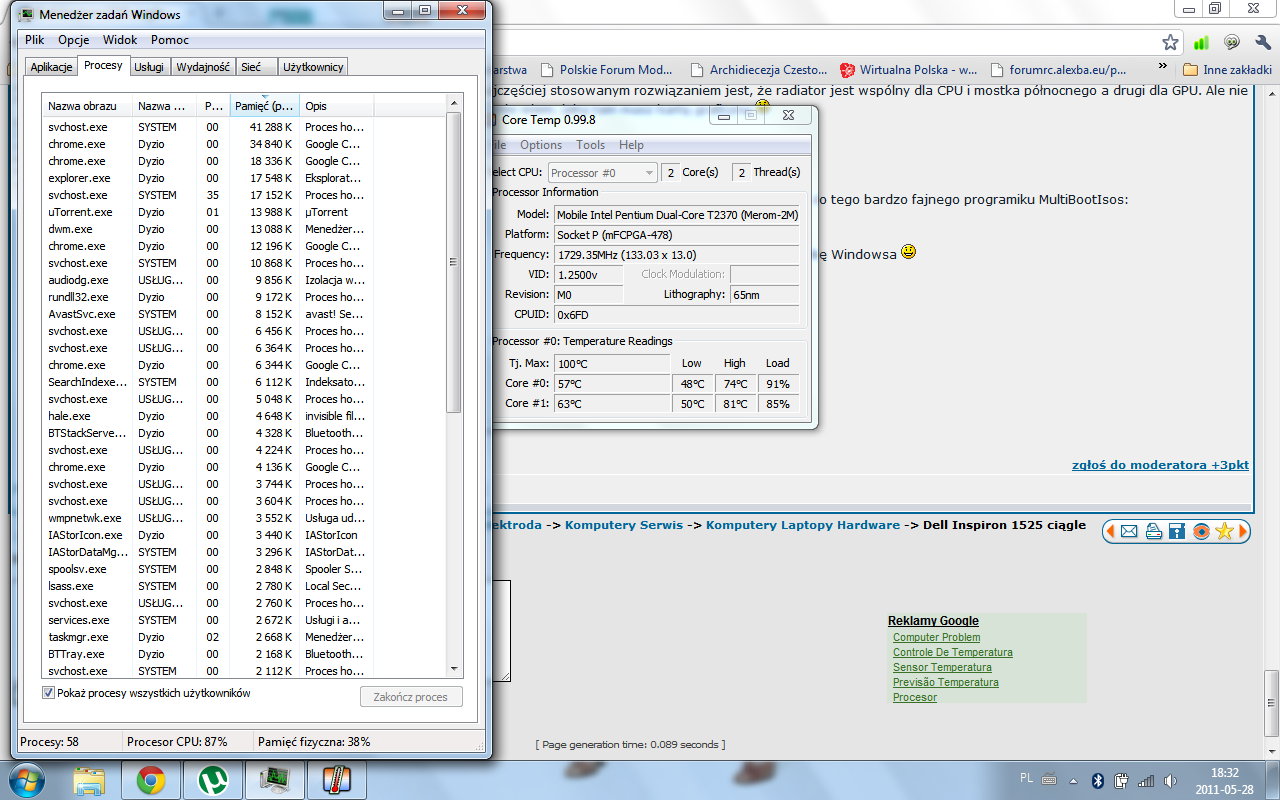Open the 'Komputery Laptopy Hardware' breadcrumb link

pyautogui.click(x=803, y=525)
